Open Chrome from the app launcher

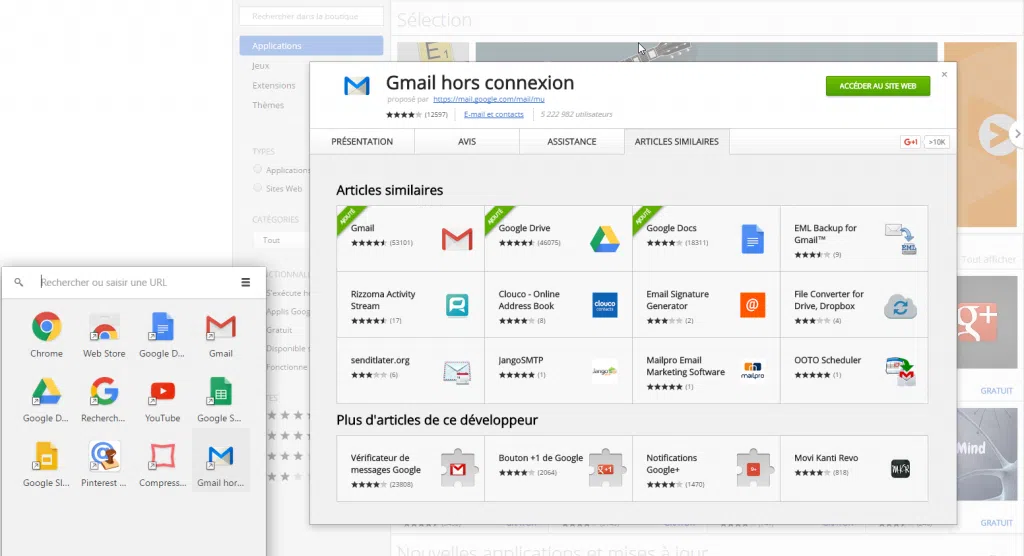(x=46, y=335)
